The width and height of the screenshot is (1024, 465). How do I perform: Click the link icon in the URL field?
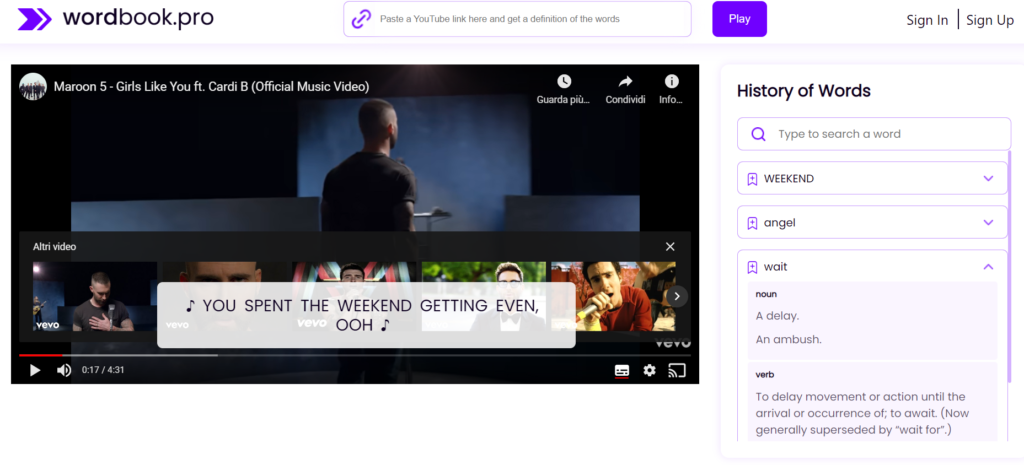[x=361, y=19]
